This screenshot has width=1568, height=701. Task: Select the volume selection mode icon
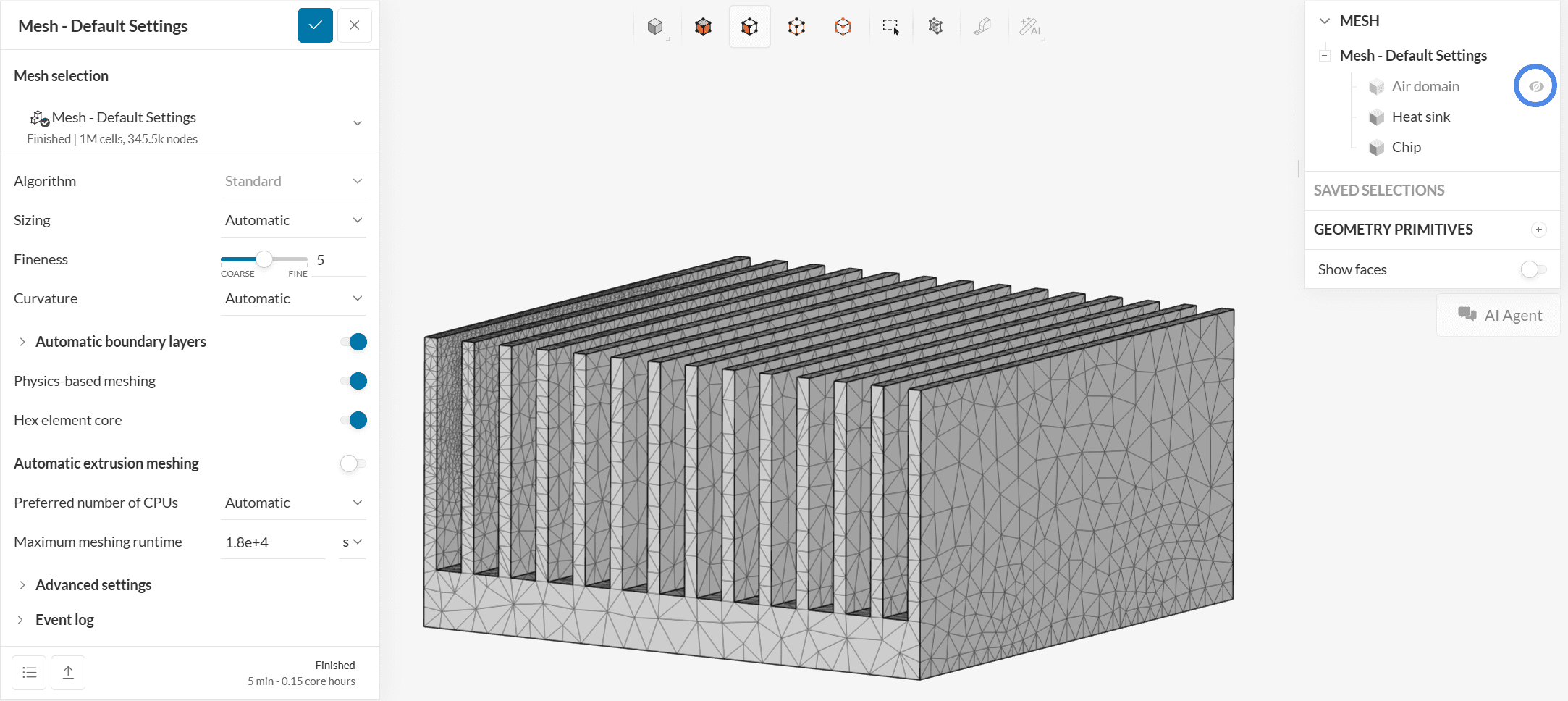pyautogui.click(x=703, y=27)
